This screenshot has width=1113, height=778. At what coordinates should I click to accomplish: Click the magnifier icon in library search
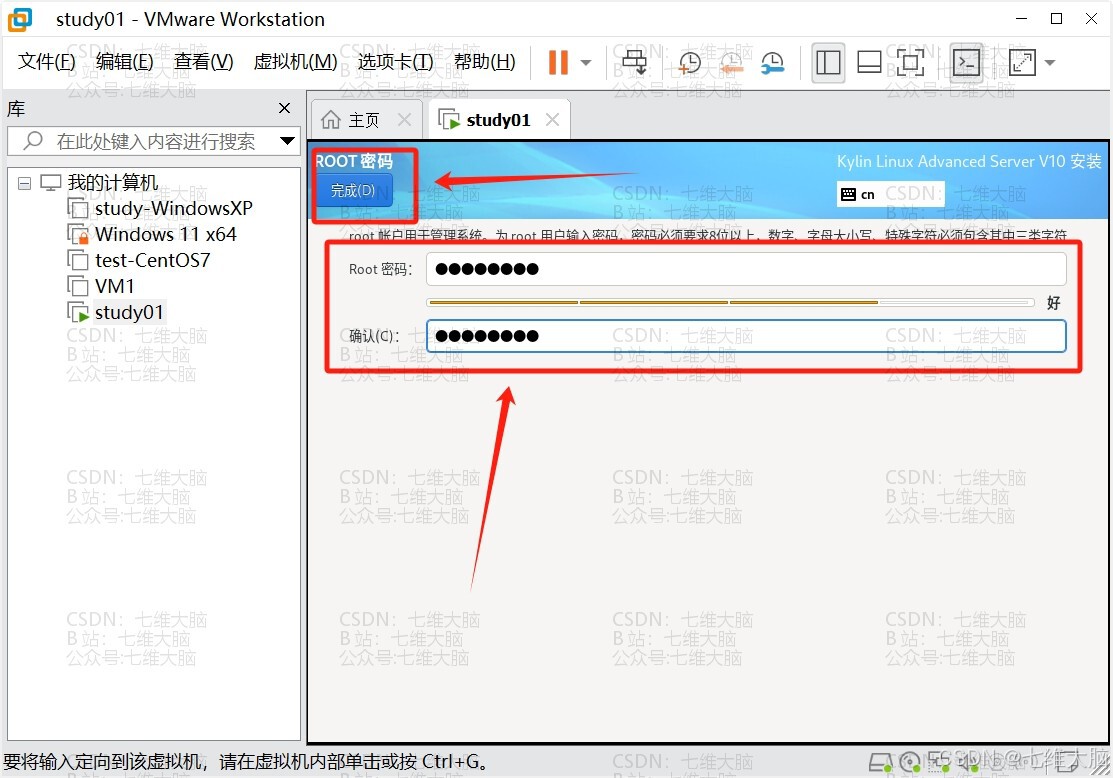tap(33, 141)
